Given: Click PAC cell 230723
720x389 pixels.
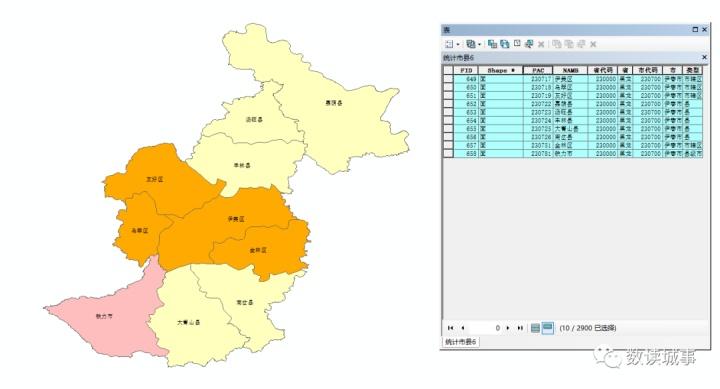Looking at the screenshot, I should (538, 112).
